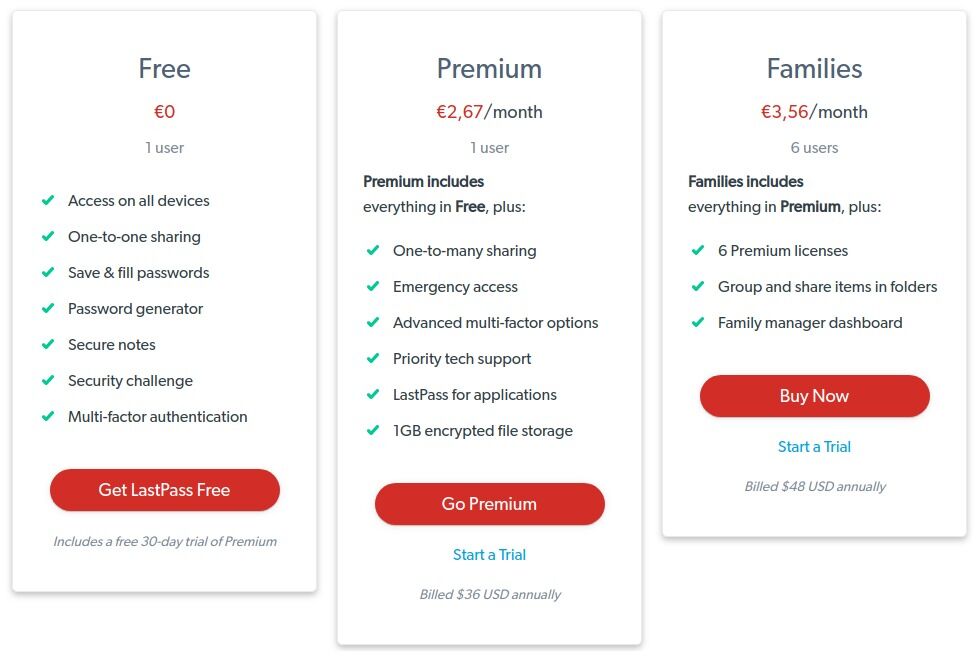
Task: Click the Get LastPass Free button
Action: [164, 490]
